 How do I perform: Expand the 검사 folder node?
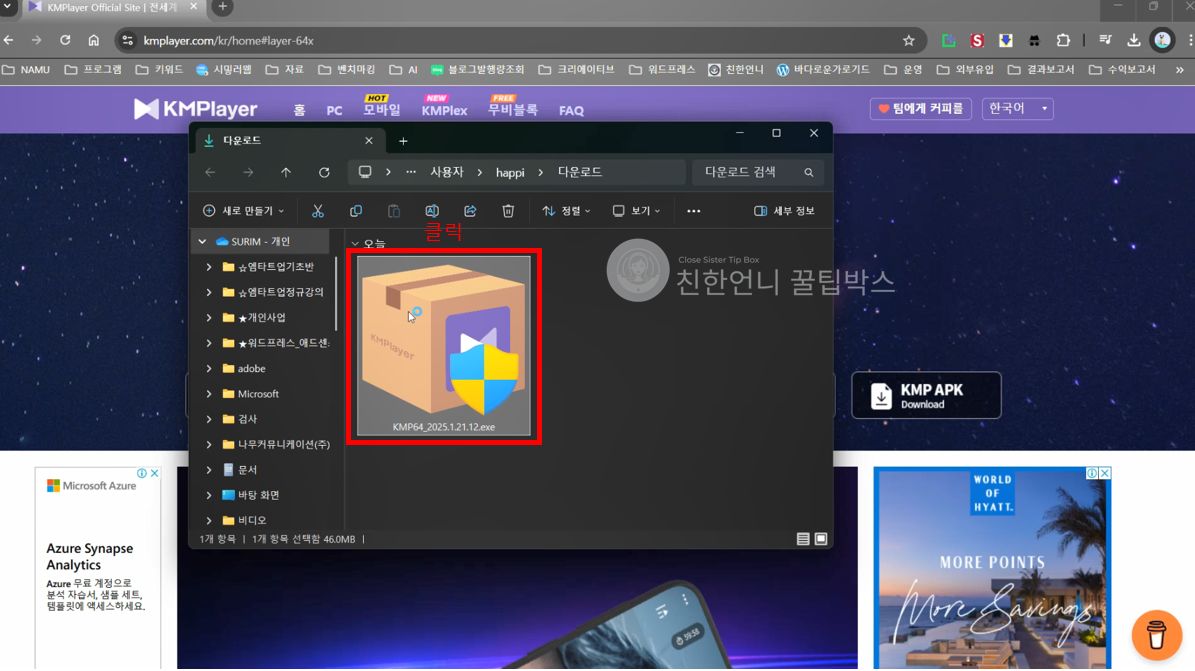(x=209, y=419)
